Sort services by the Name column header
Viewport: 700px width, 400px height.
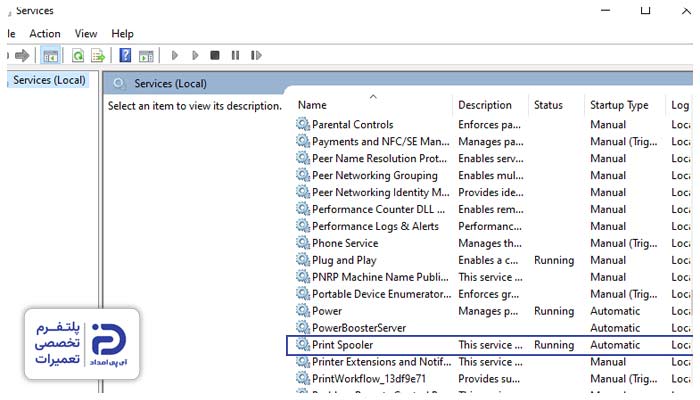pos(312,105)
